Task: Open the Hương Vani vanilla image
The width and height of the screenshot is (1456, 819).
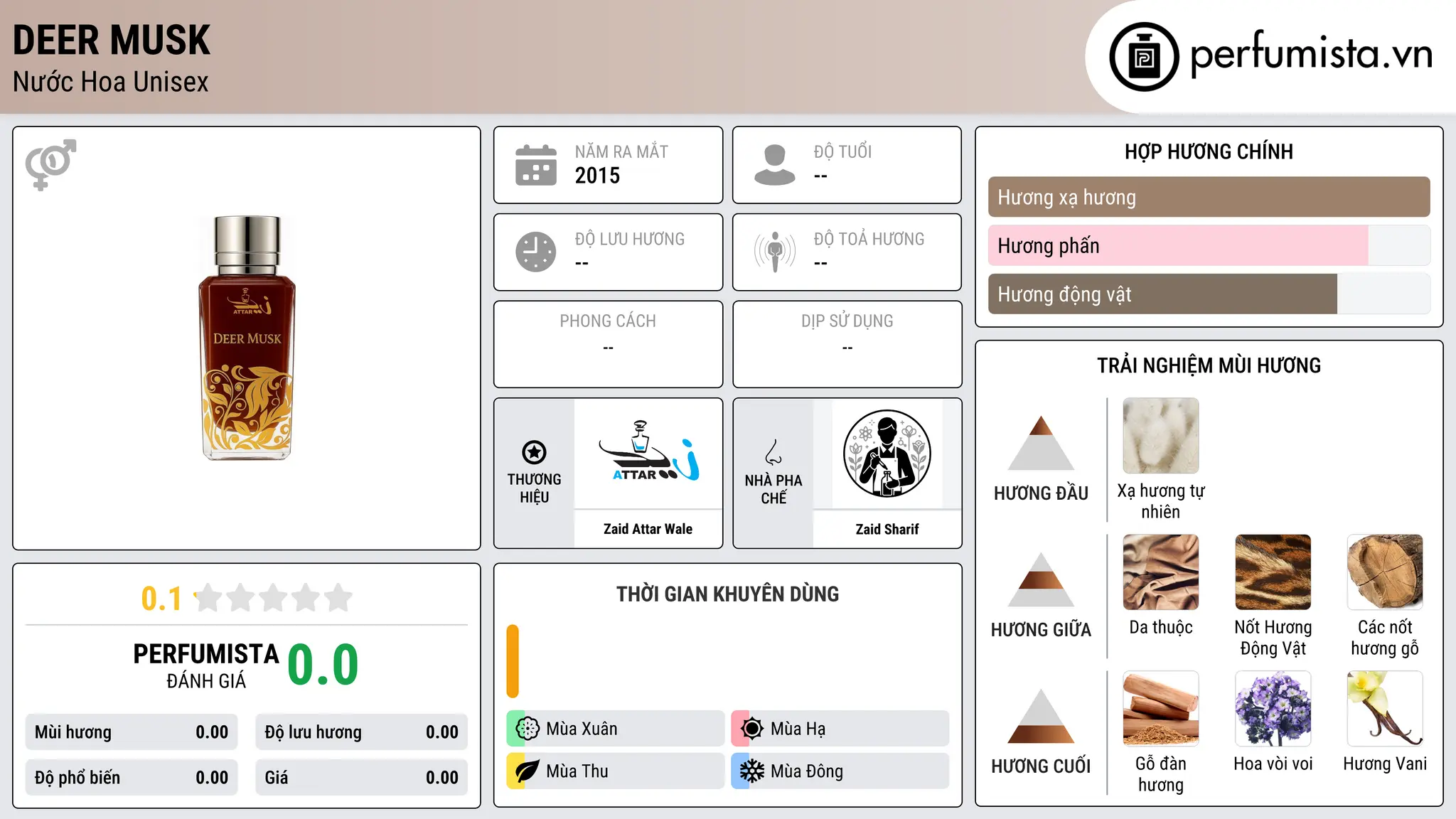Action: 1385,709
